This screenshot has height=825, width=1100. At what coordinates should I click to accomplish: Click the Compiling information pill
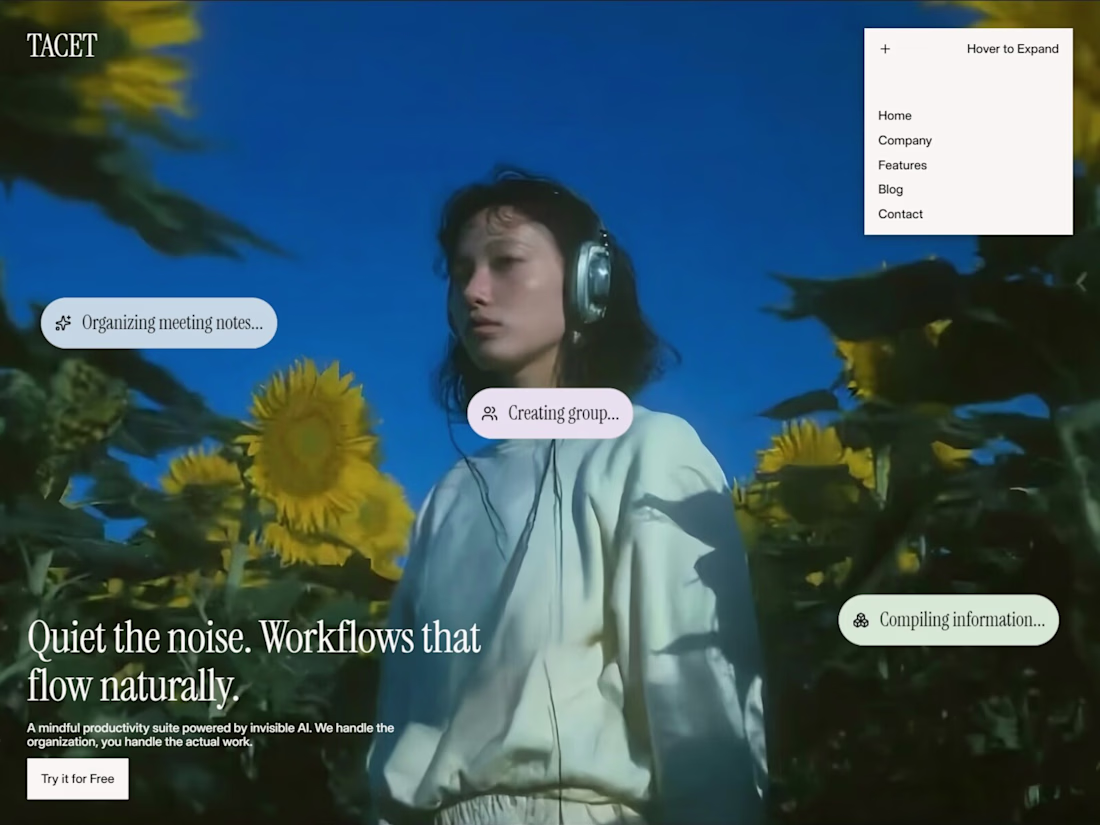click(x=948, y=620)
